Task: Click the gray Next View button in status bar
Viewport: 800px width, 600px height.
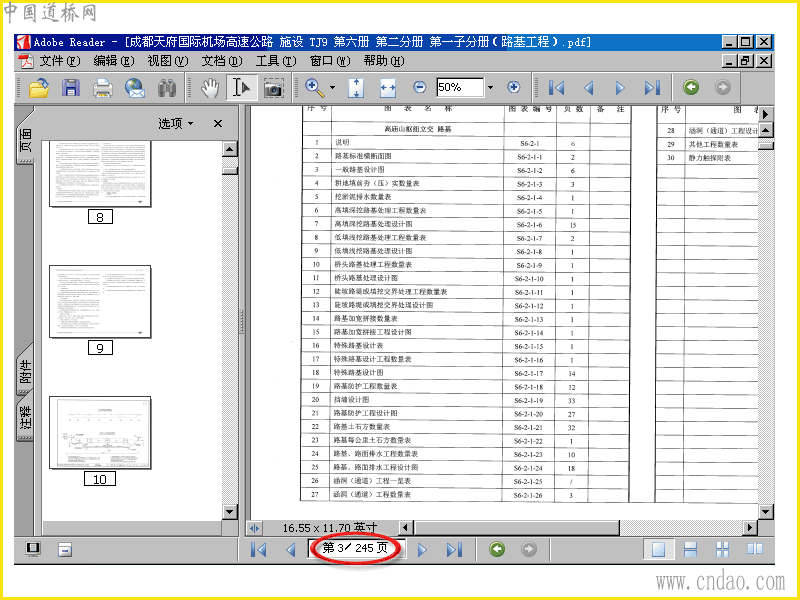Action: point(529,549)
